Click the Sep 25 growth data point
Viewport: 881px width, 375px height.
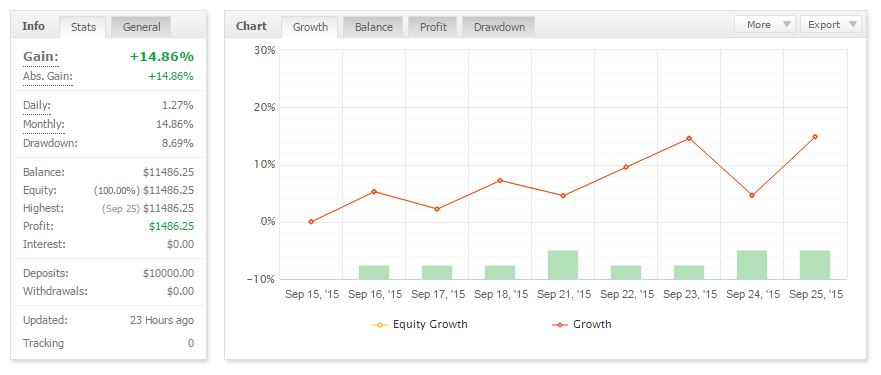[x=815, y=137]
